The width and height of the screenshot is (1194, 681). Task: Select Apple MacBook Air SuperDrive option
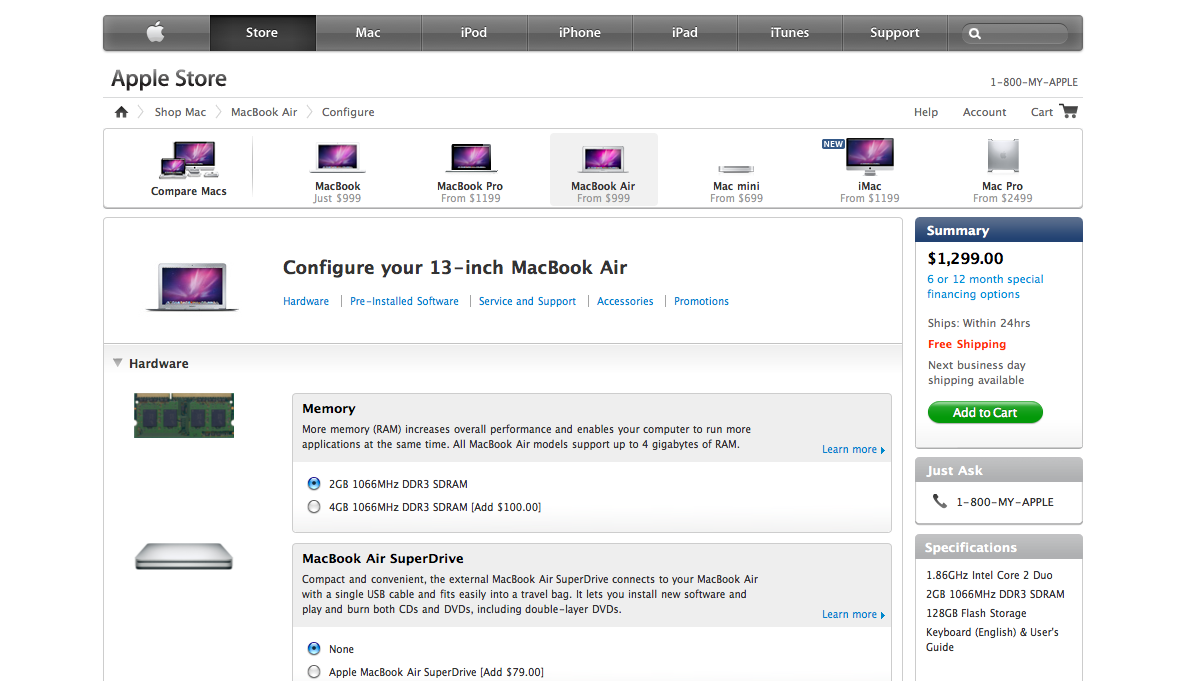pos(314,672)
